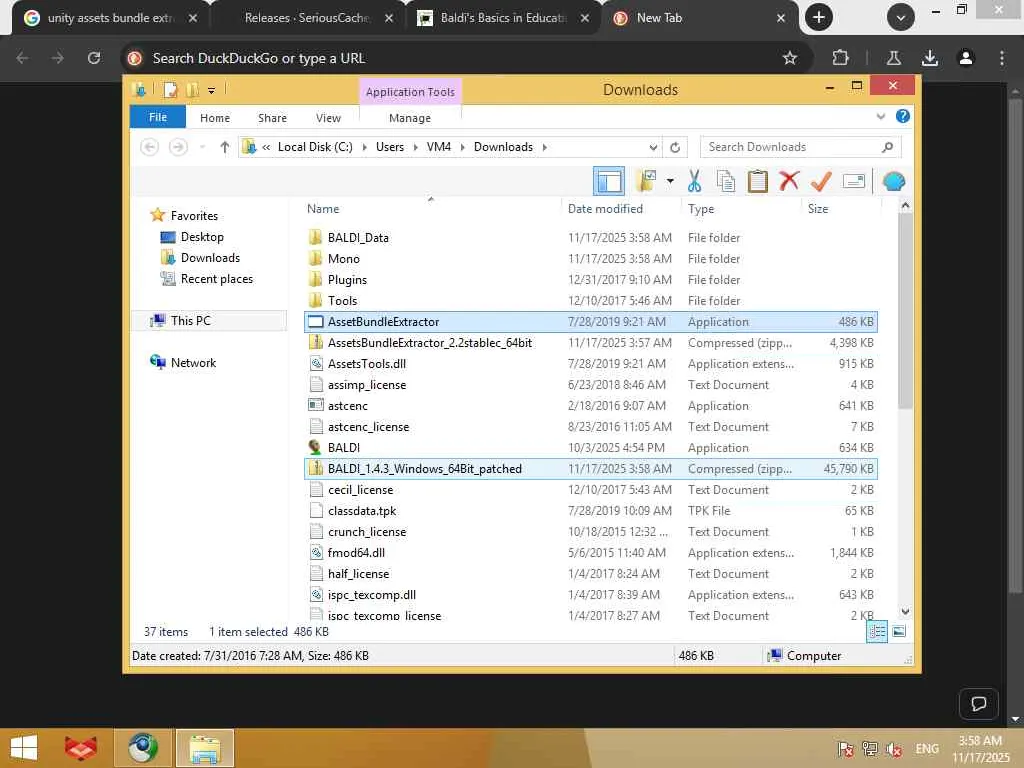Open recent locations dropdown arrow
The width and height of the screenshot is (1024, 768).
202,147
